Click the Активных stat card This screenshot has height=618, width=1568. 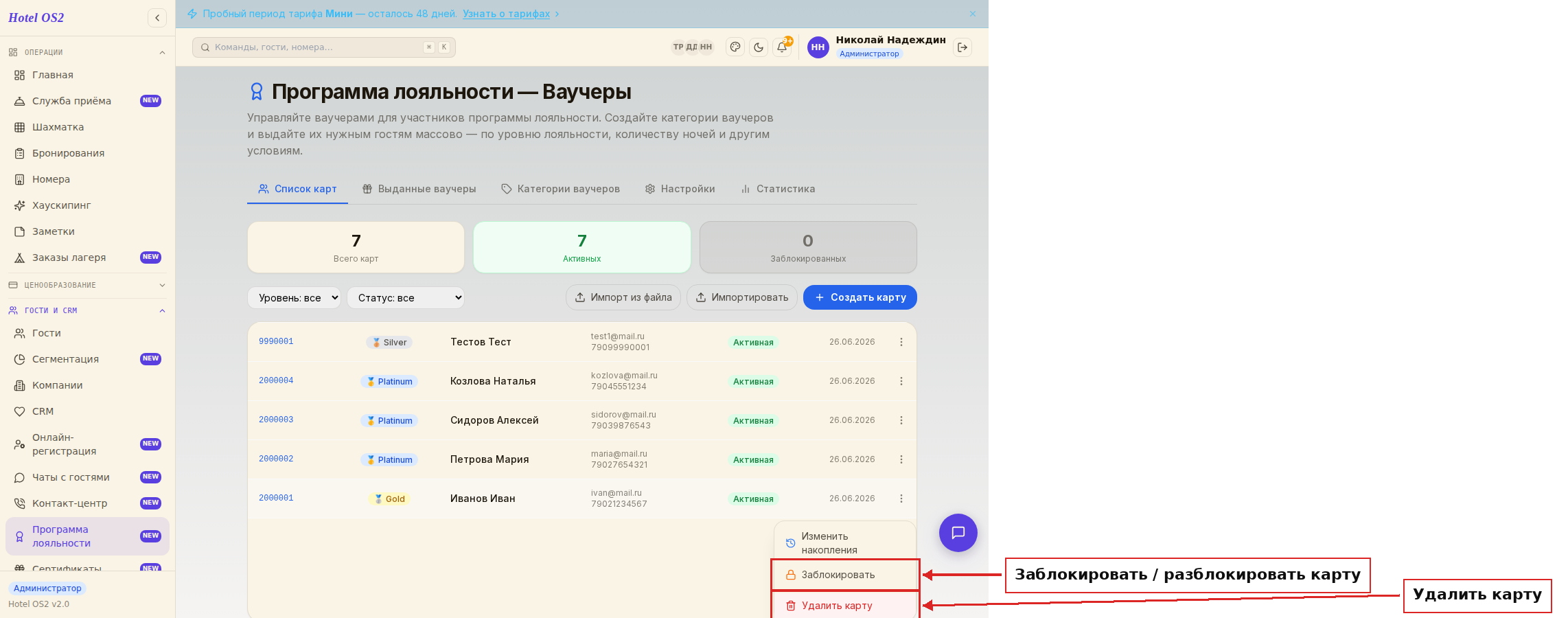click(x=582, y=247)
